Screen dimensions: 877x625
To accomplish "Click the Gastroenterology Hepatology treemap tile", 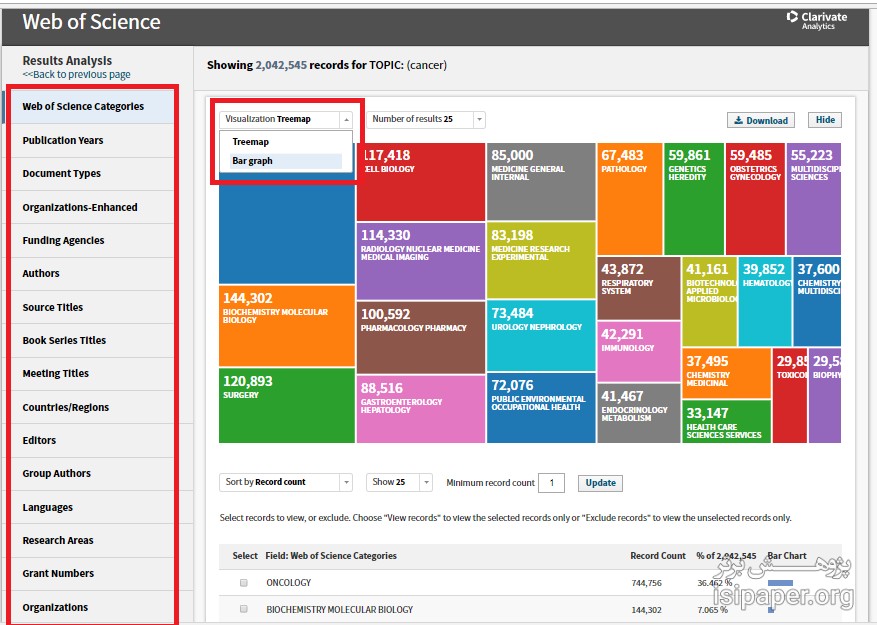I will [421, 409].
